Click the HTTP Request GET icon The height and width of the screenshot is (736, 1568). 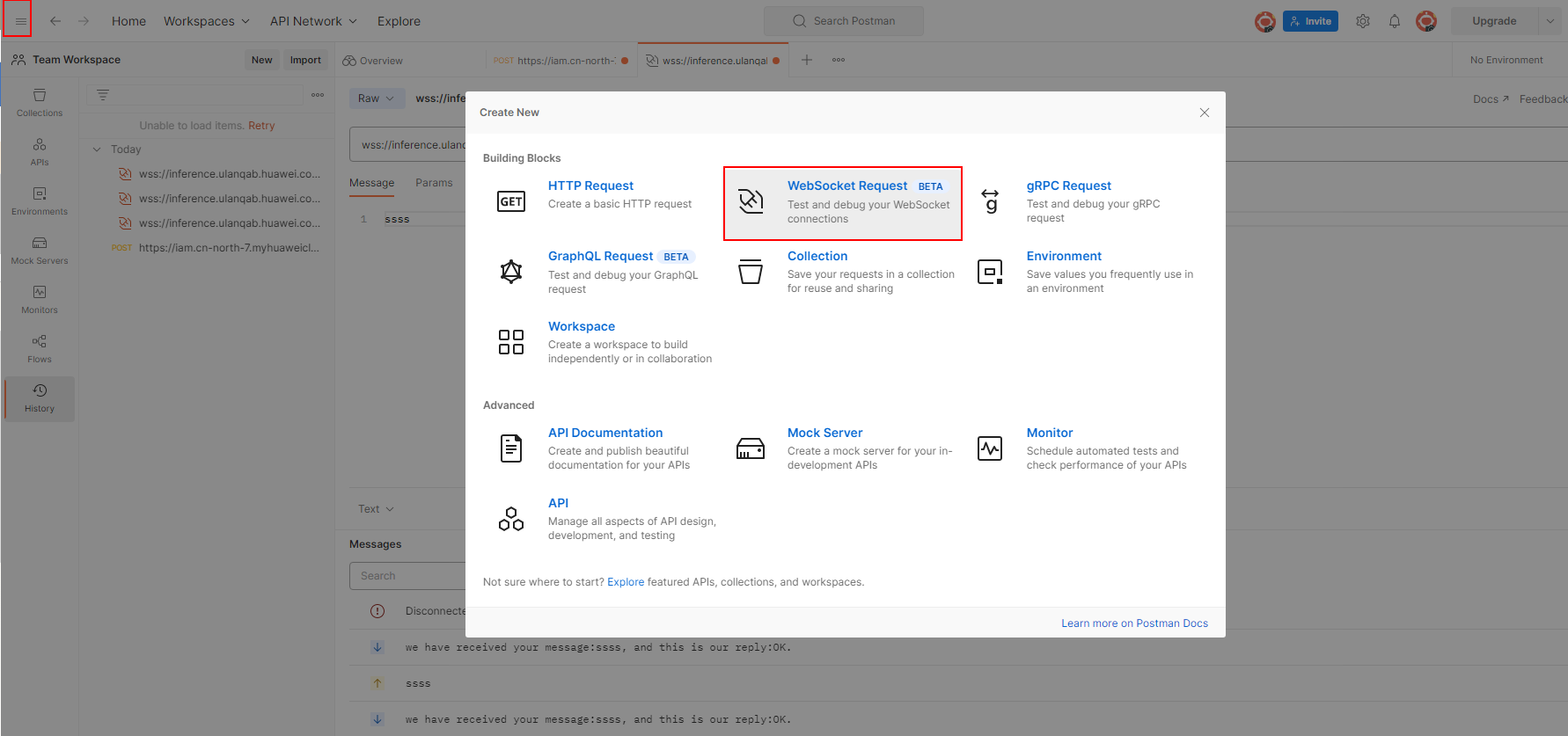511,201
